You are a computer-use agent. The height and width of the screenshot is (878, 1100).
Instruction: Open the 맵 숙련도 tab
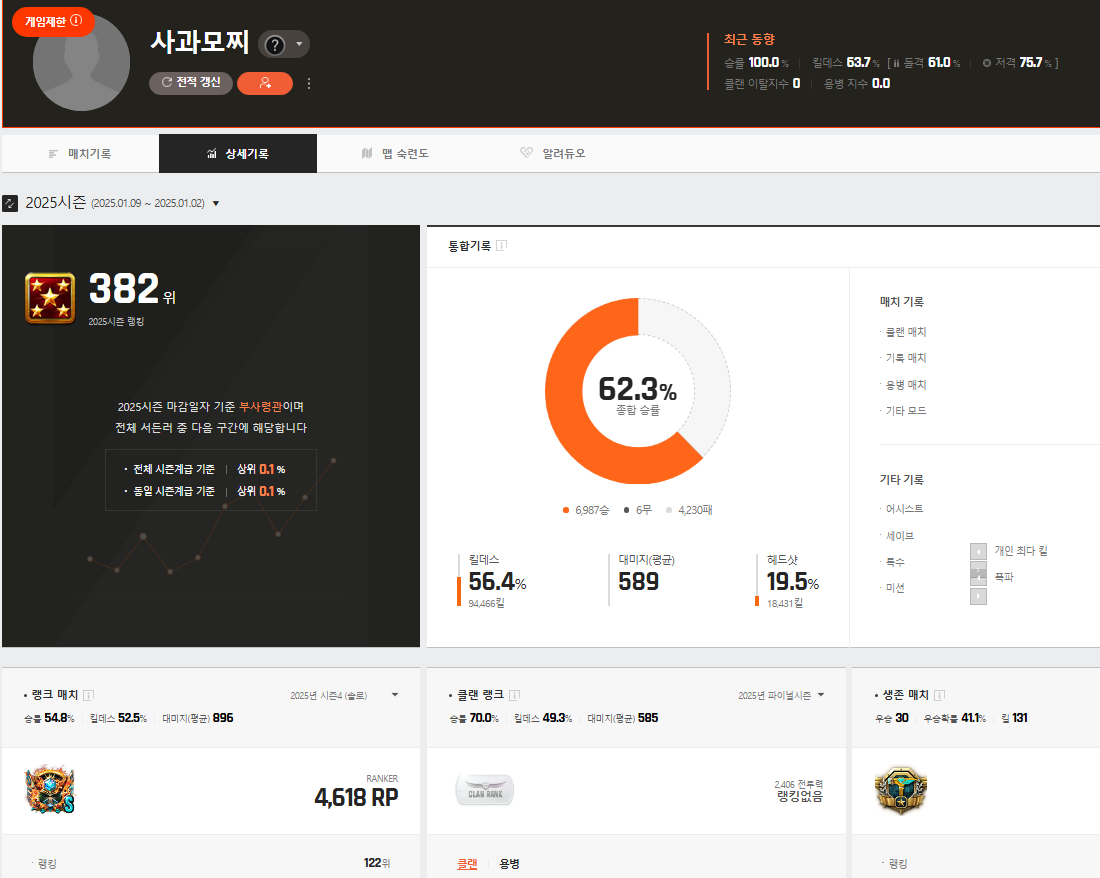(395, 154)
